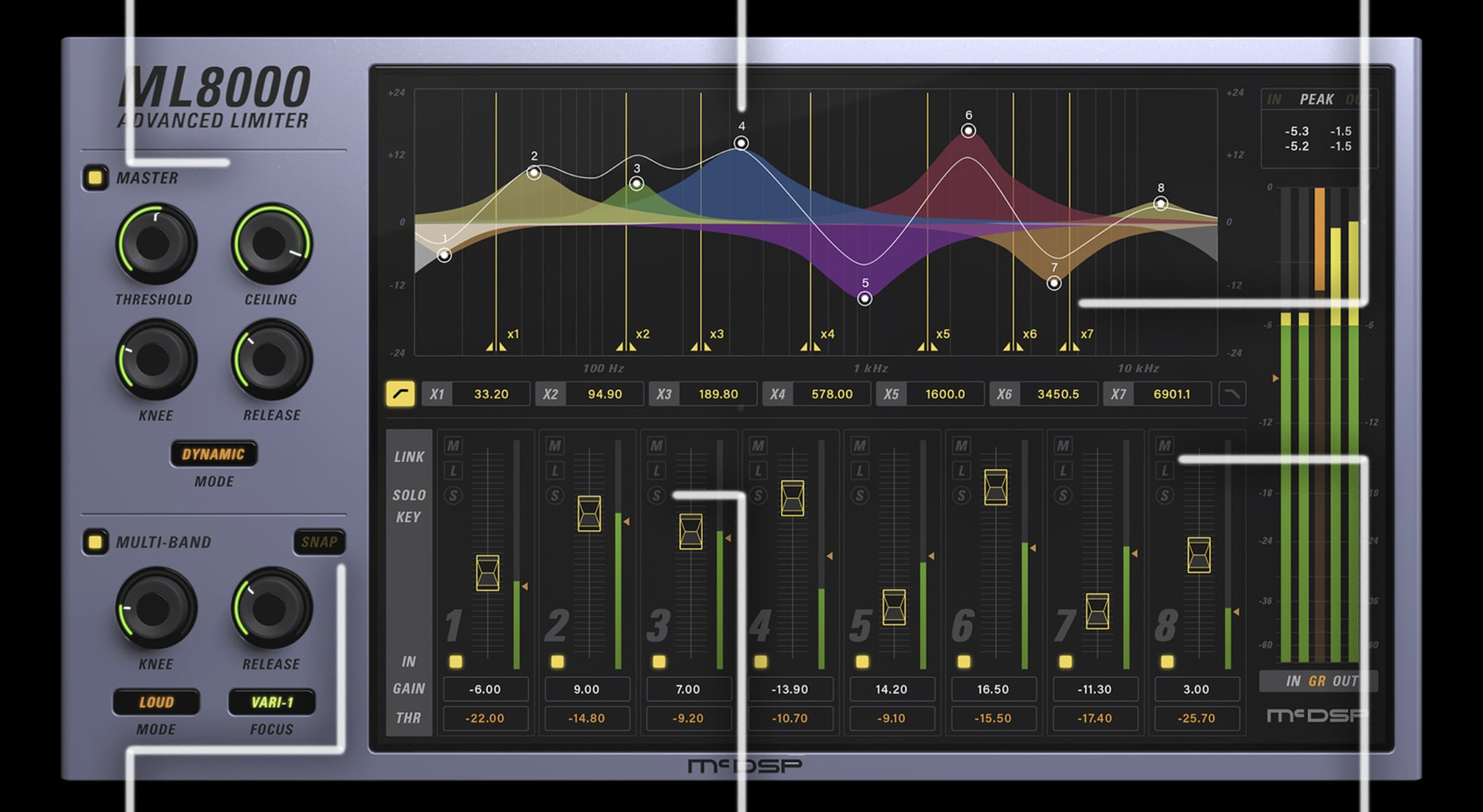Open the DYNAMIC mode selector
This screenshot has width=1483, height=812.
pos(213,454)
